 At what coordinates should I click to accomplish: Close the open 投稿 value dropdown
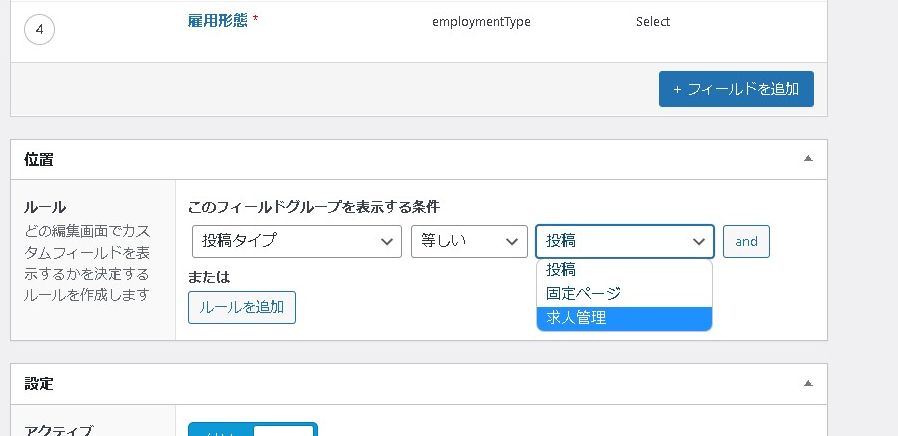click(624, 241)
